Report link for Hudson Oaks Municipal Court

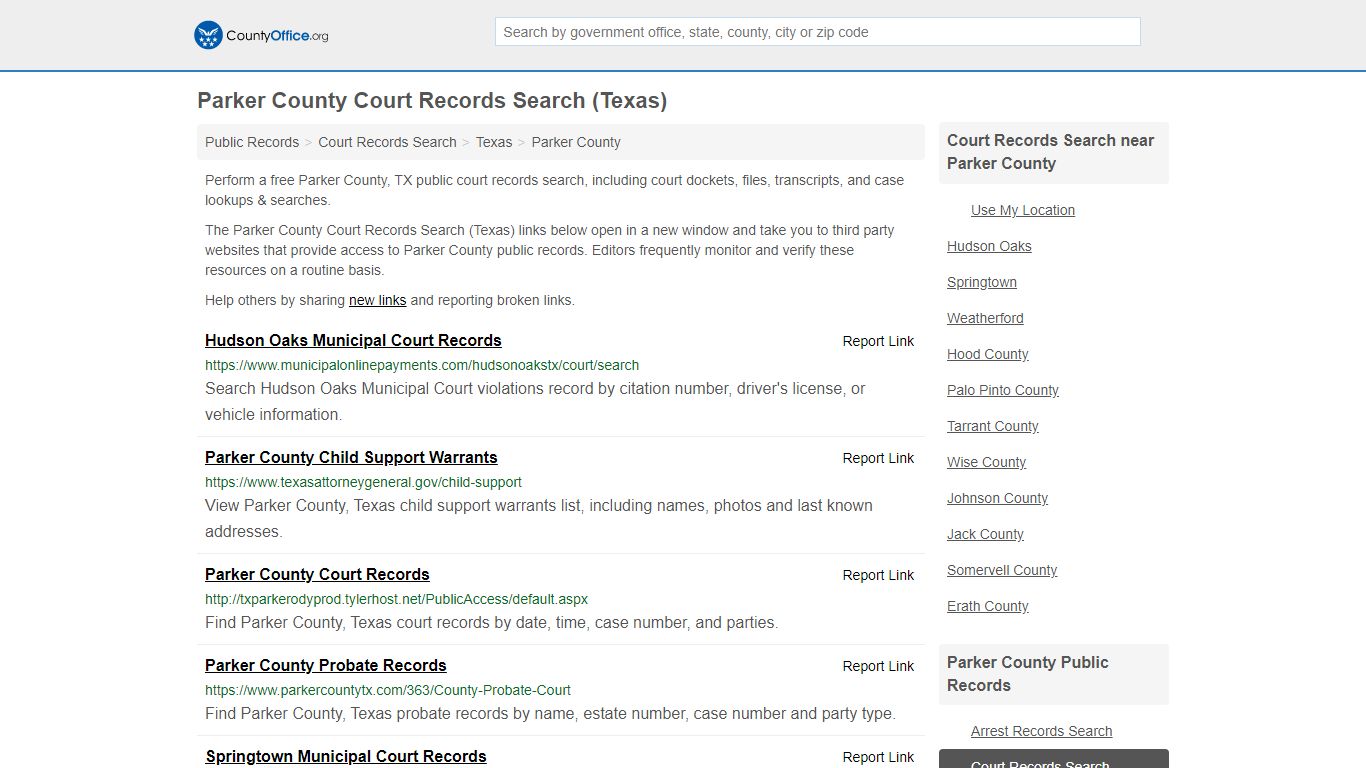[878, 341]
